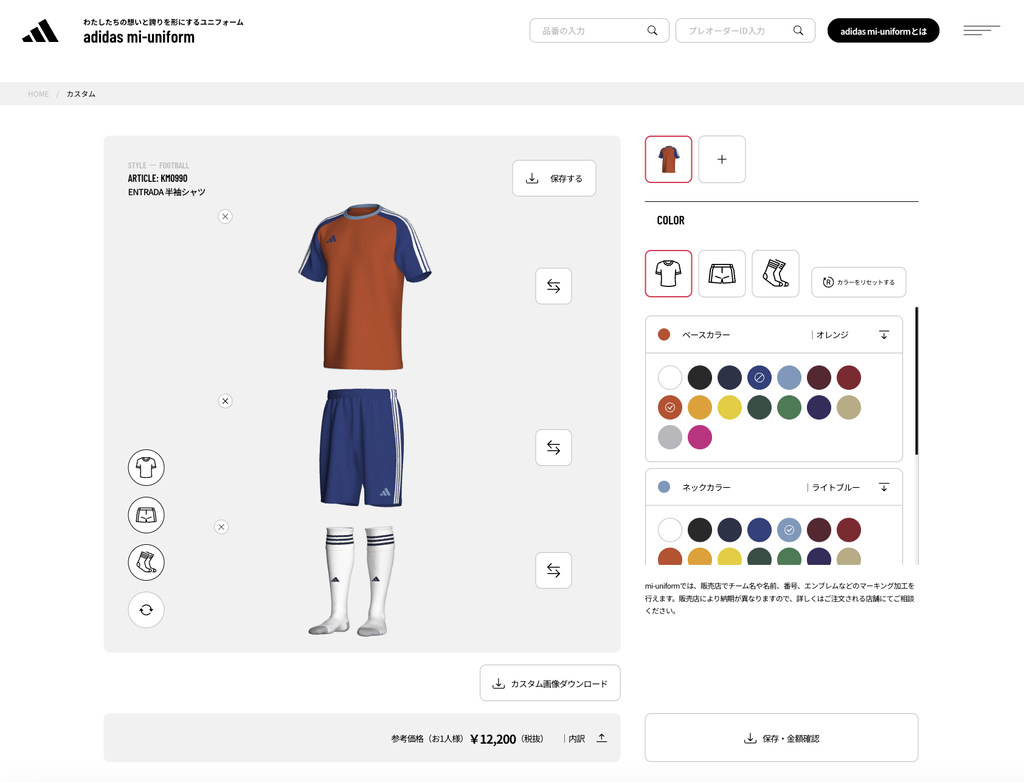
Task: Pick the yellow base color swatch
Action: 729,408
